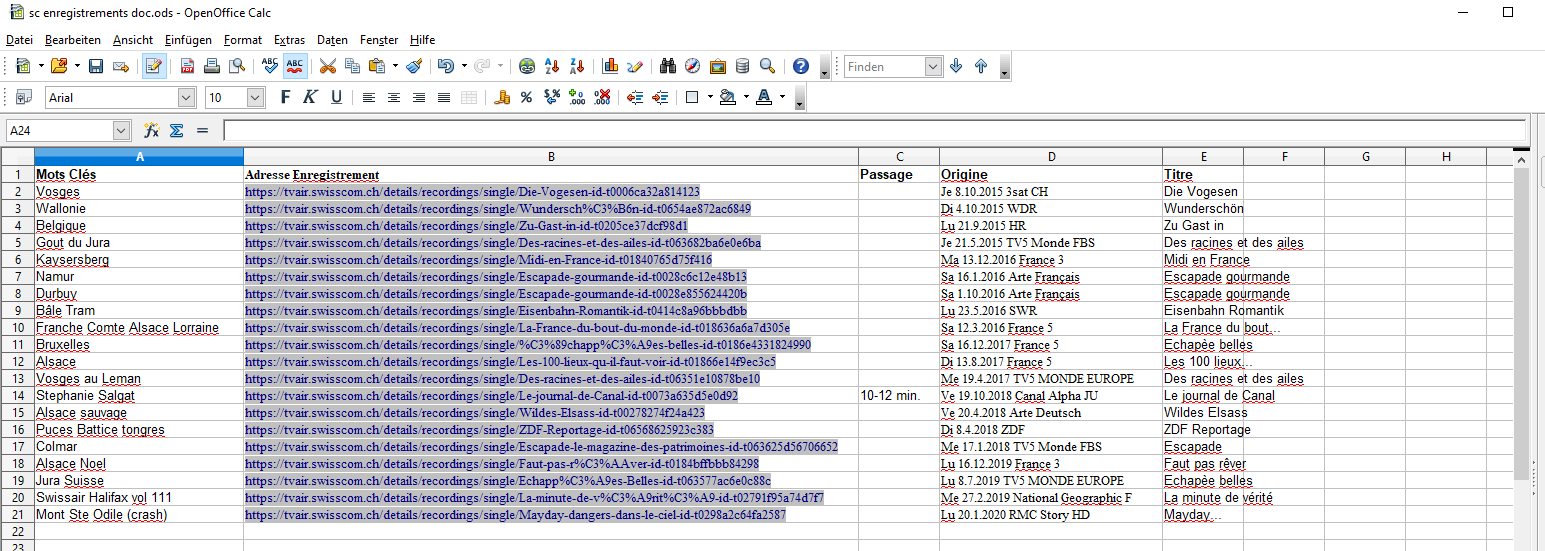Expand the Arial font name dropdown
This screenshot has height=551, width=1545.
(x=186, y=98)
